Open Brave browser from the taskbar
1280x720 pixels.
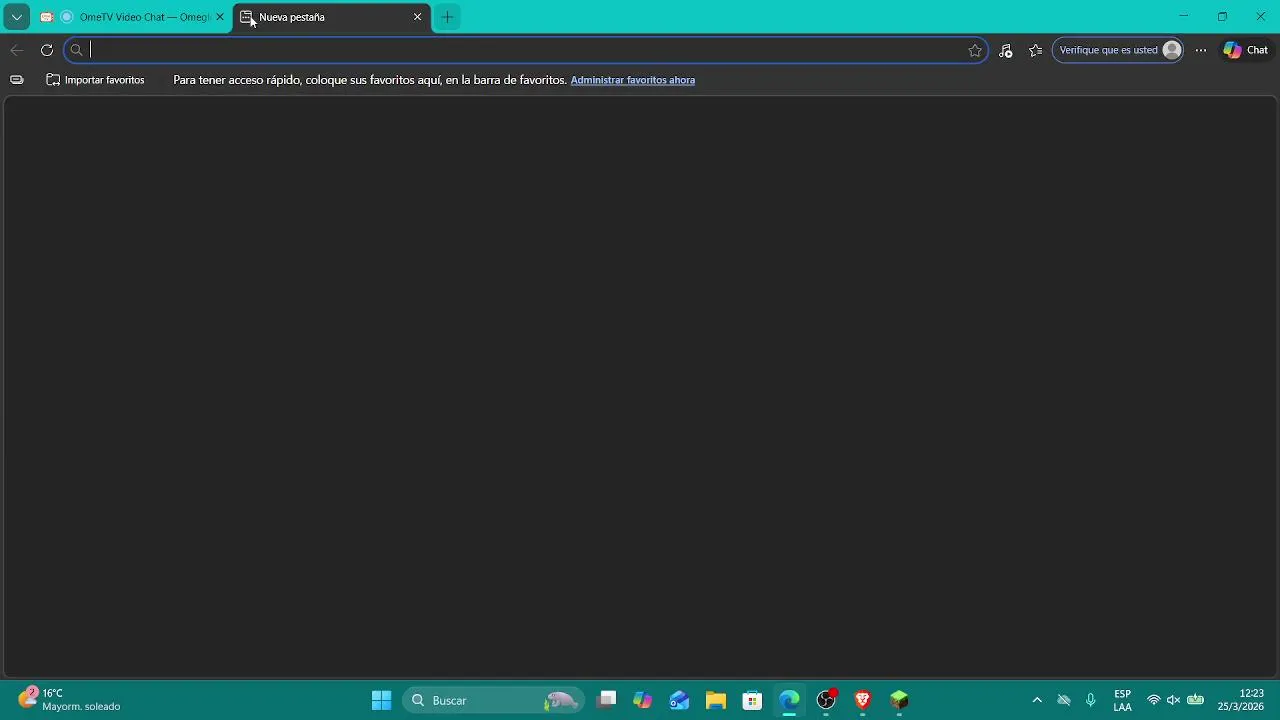click(x=863, y=700)
